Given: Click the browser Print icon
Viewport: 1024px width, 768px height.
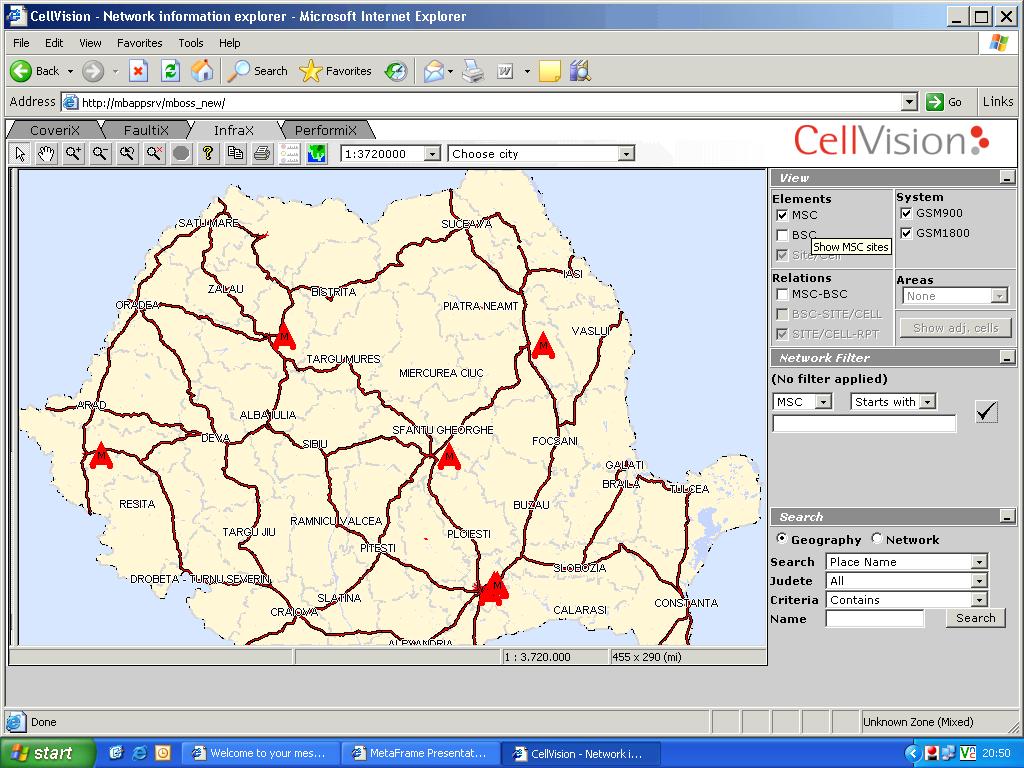Looking at the screenshot, I should tap(473, 71).
